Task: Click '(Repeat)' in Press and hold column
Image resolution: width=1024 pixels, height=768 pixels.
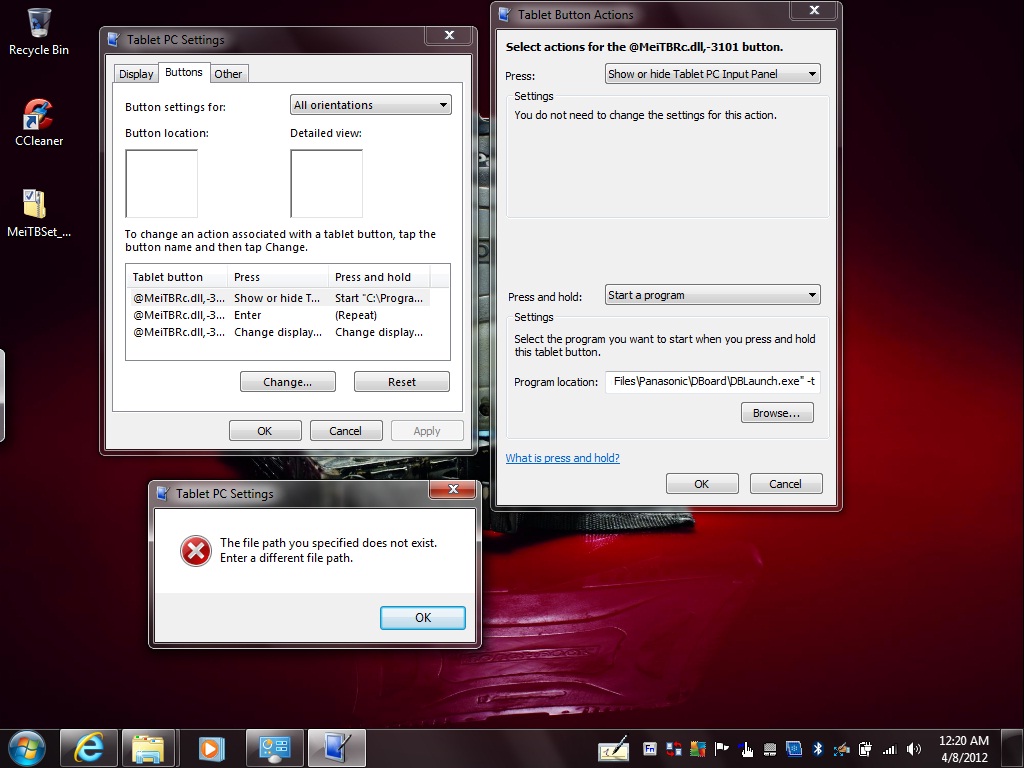Action: 356,315
